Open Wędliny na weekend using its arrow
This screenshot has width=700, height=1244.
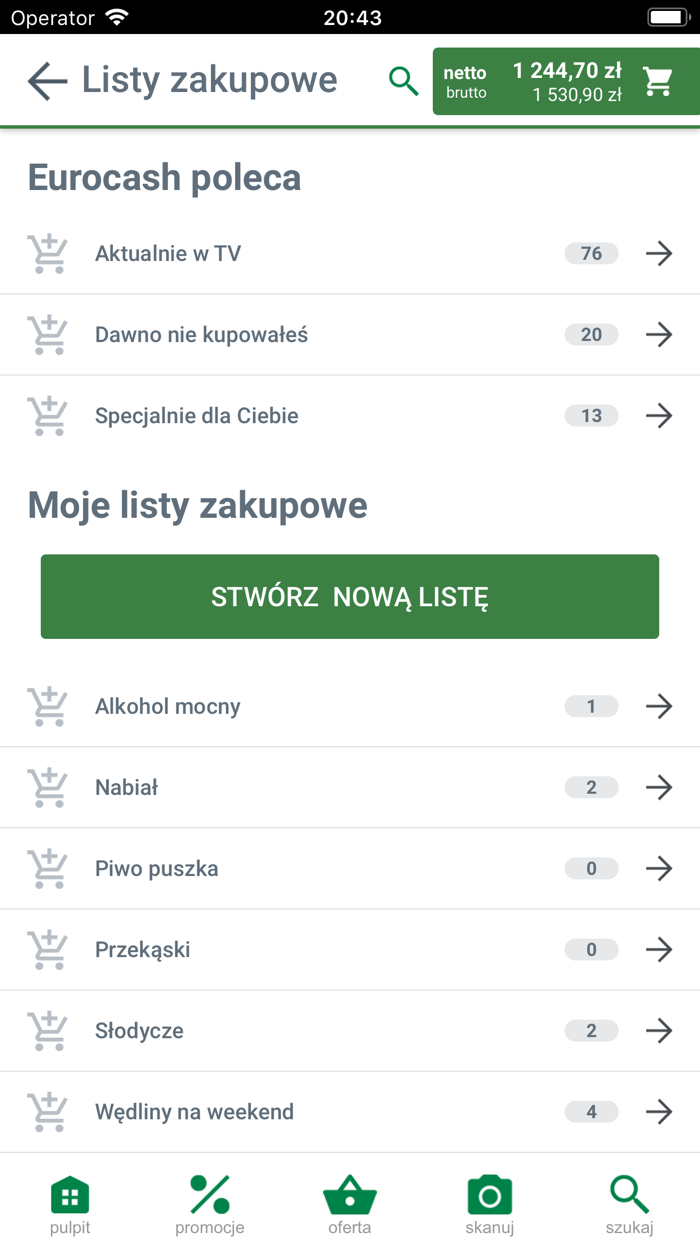pos(659,1111)
